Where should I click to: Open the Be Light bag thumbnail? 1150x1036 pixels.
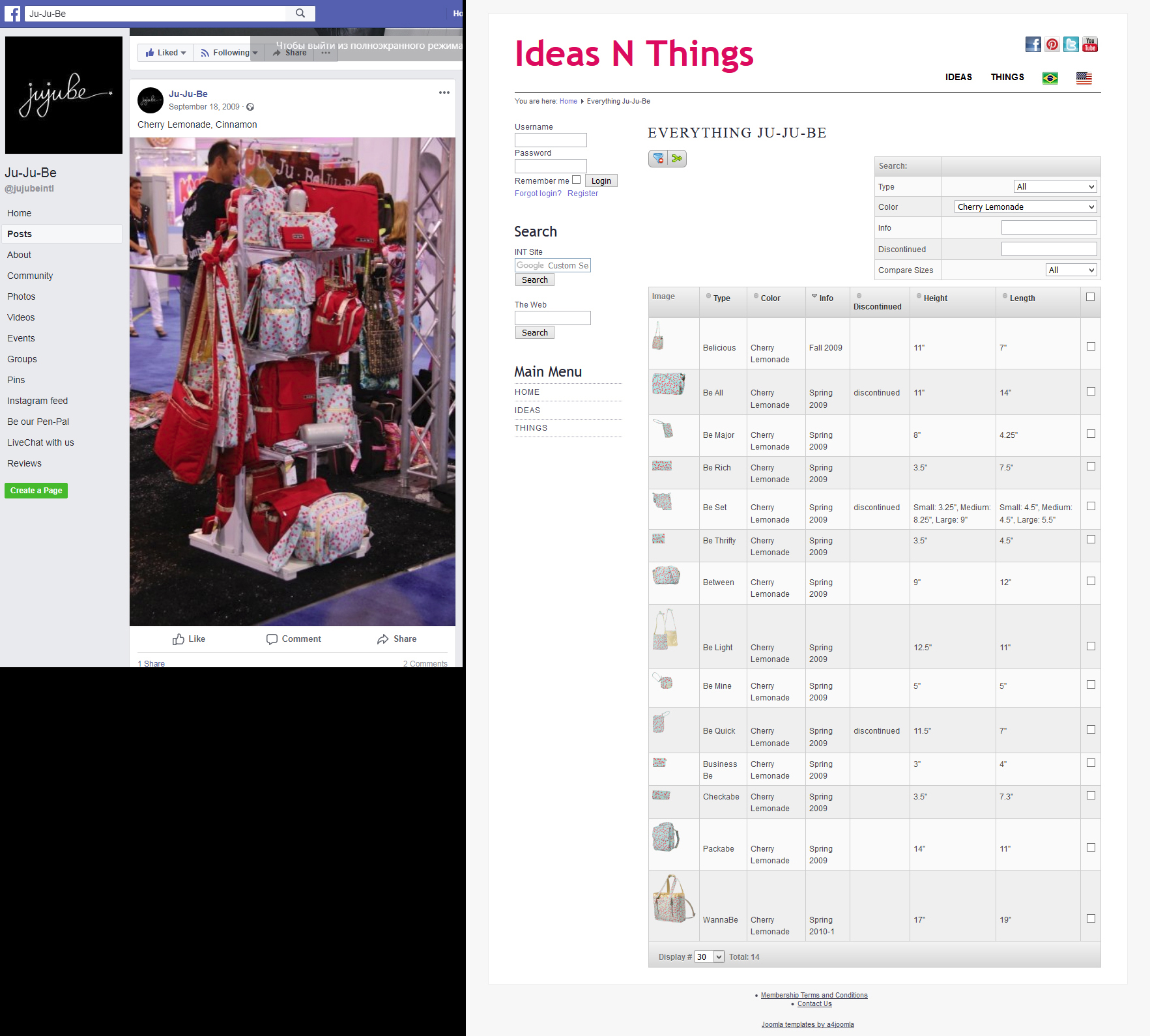(x=665, y=629)
